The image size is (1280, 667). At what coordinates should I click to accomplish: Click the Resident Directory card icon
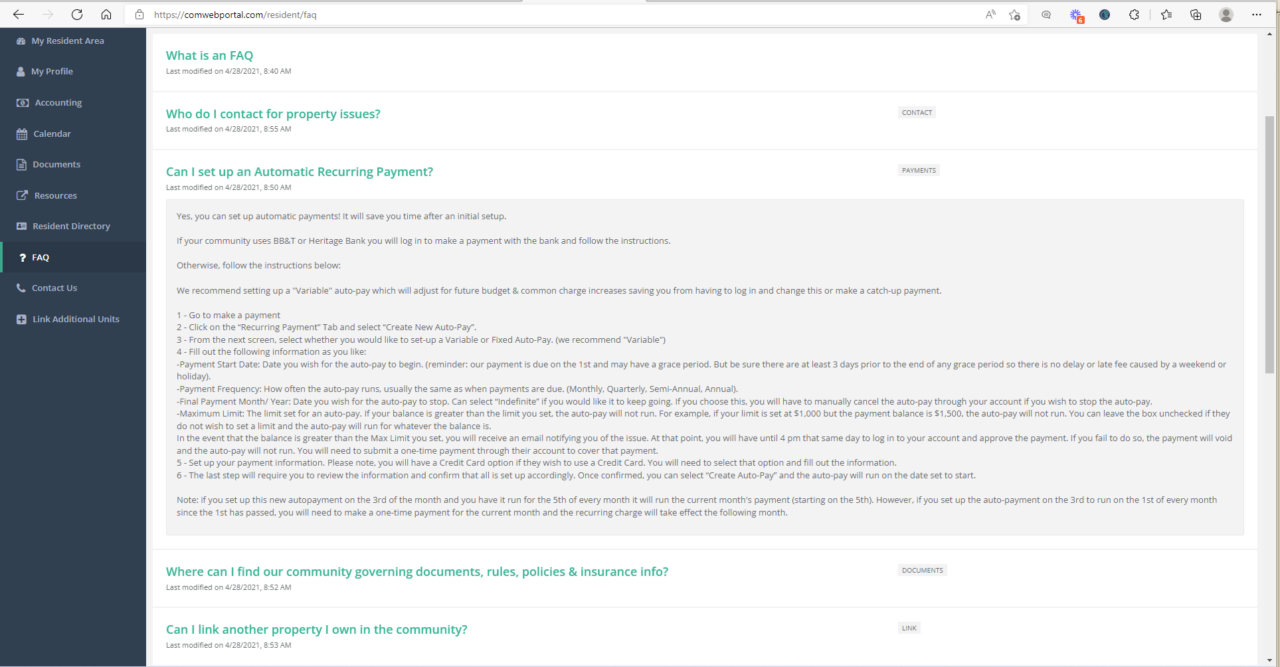22,226
